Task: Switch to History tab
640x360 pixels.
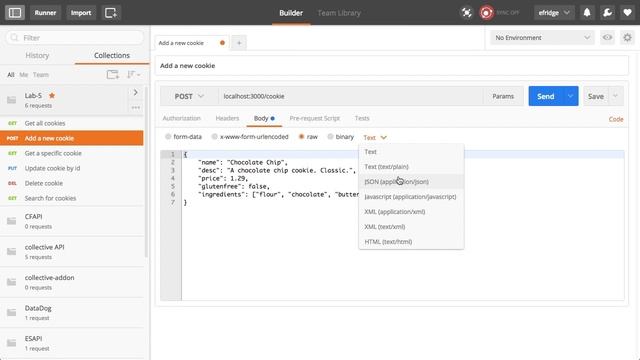Action: [x=37, y=56]
